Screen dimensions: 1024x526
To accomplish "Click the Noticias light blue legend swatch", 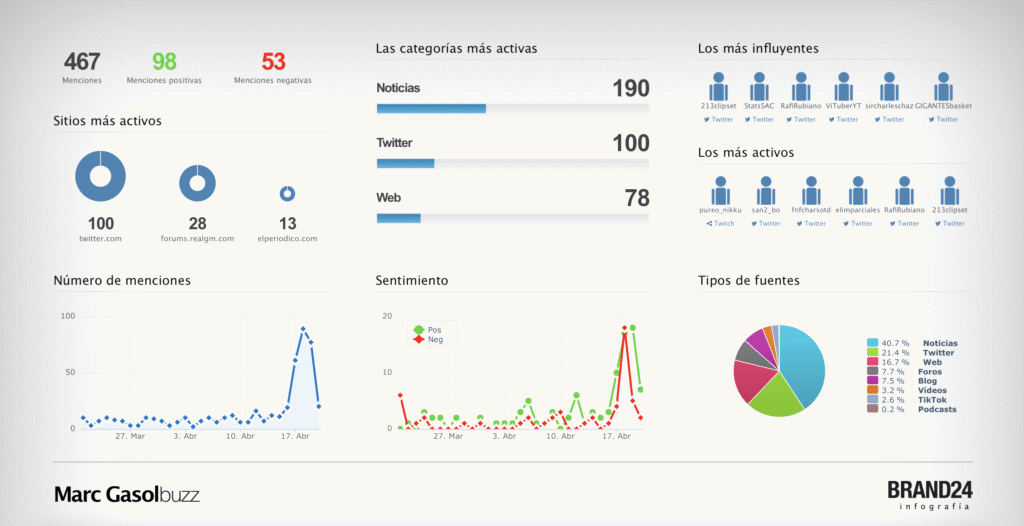I will point(872,343).
